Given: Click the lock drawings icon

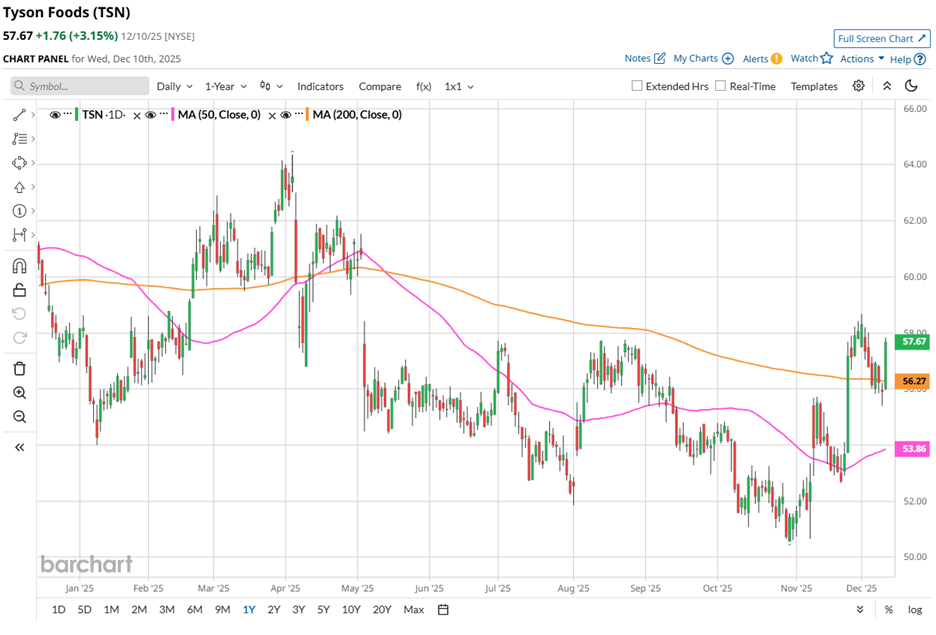Looking at the screenshot, I should click(19, 290).
